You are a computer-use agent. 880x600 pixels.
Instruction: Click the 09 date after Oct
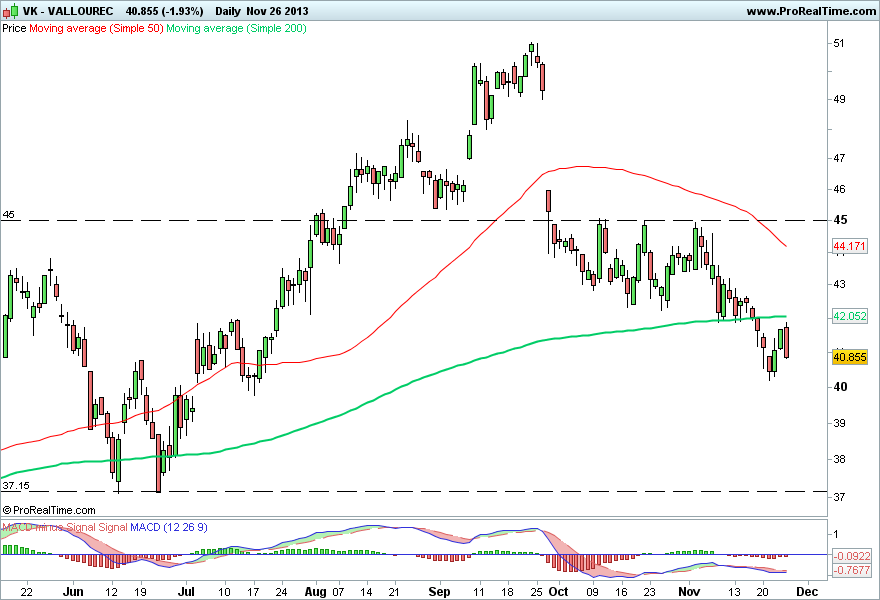point(593,592)
